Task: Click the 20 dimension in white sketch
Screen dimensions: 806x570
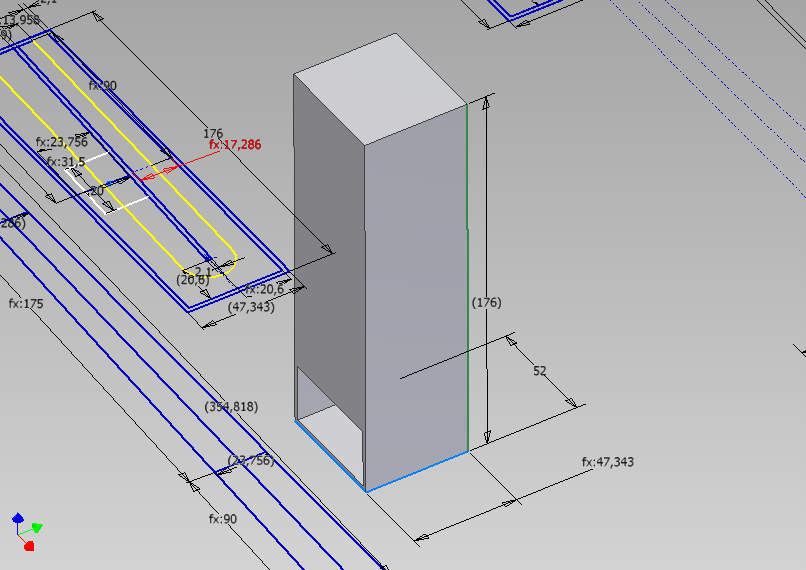Action: [97, 191]
